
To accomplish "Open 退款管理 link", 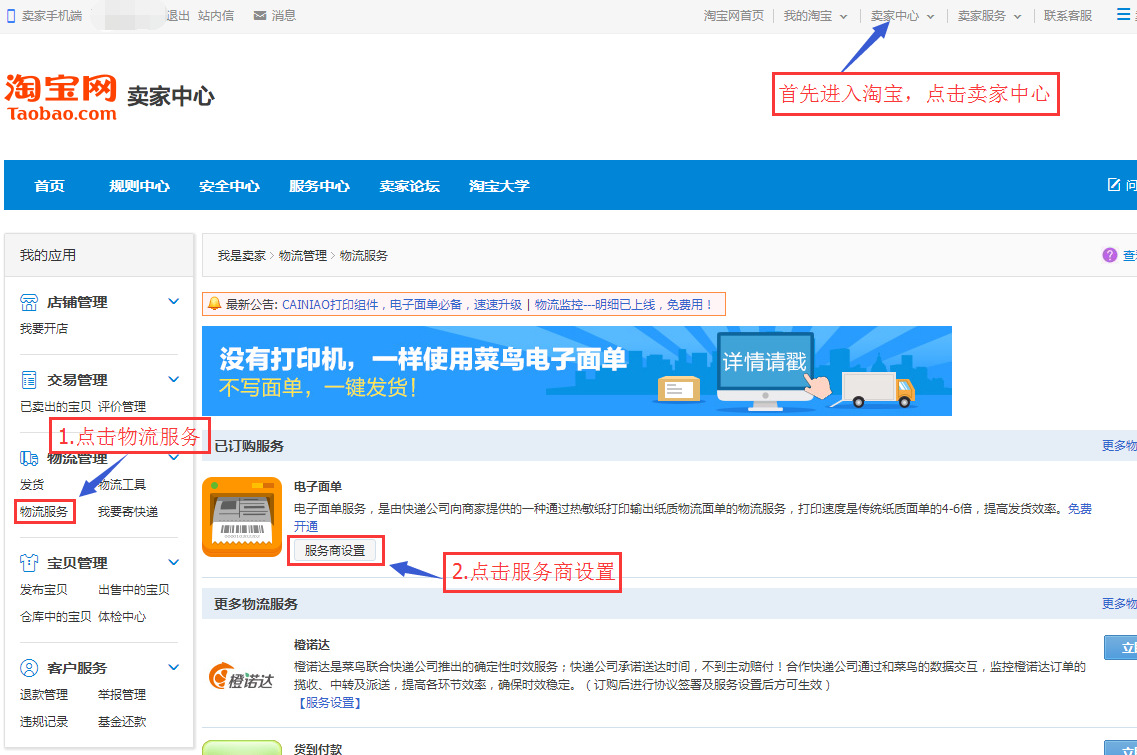I will (x=44, y=695).
